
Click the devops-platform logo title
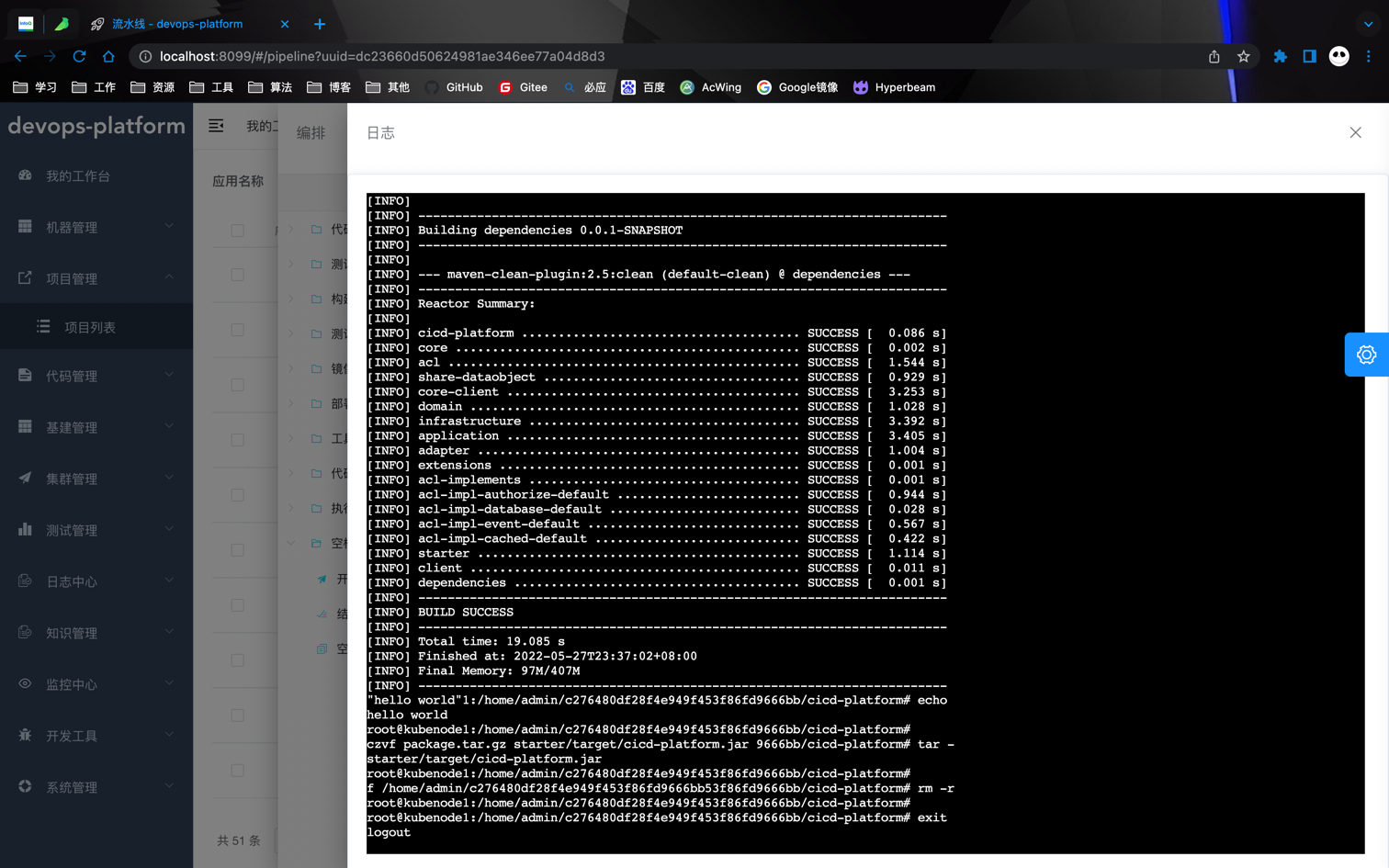point(96,126)
